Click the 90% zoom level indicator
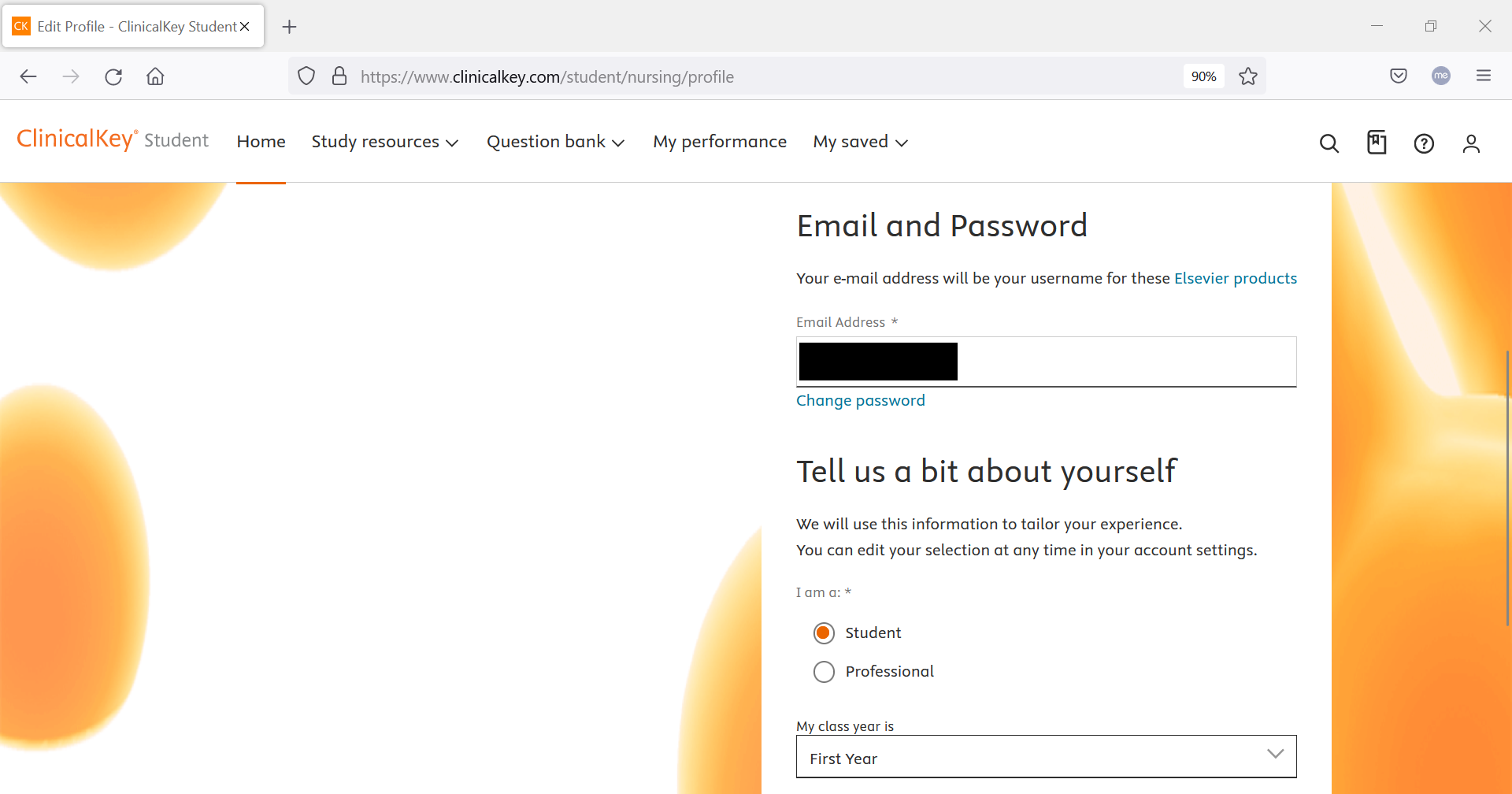 (x=1203, y=76)
